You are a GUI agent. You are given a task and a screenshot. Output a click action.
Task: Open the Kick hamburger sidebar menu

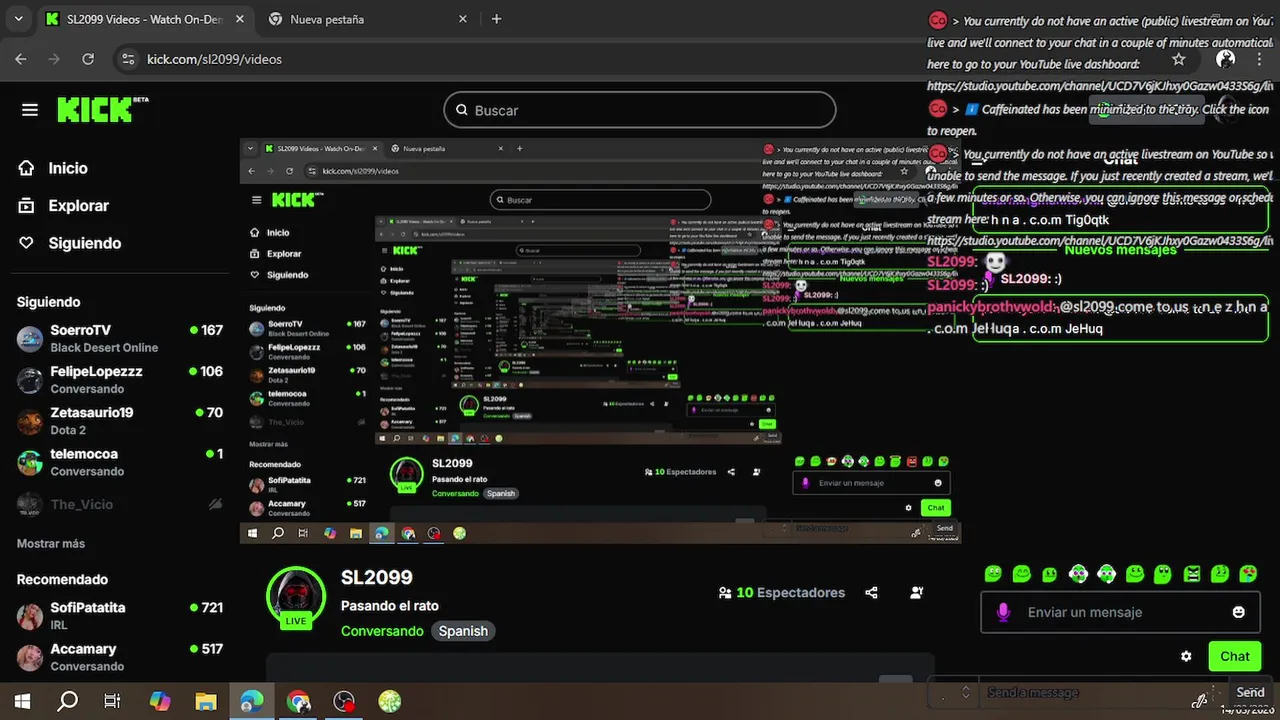click(30, 110)
